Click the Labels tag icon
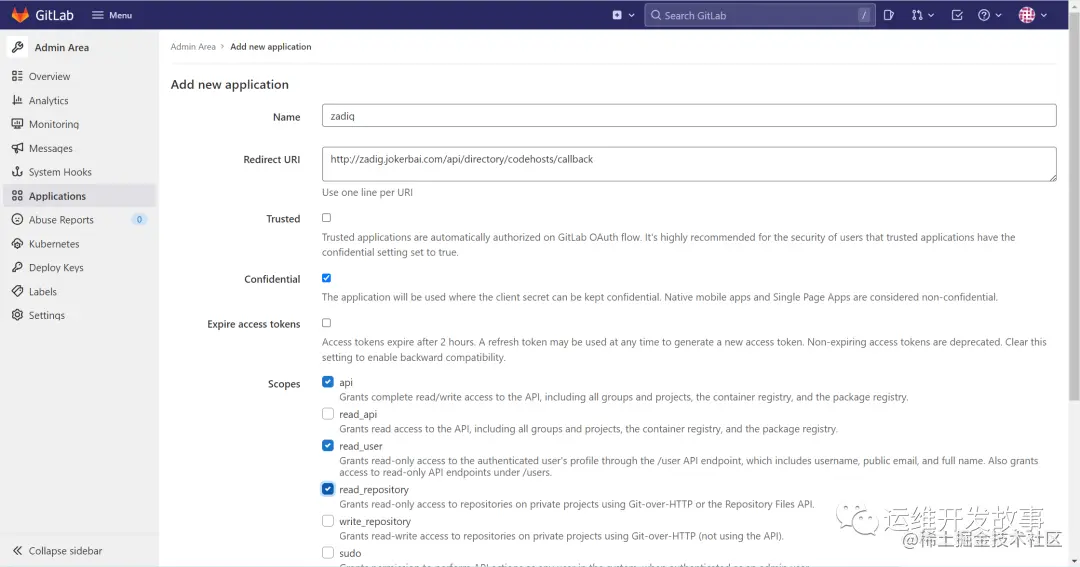This screenshot has height=567, width=1080. pos(17,291)
